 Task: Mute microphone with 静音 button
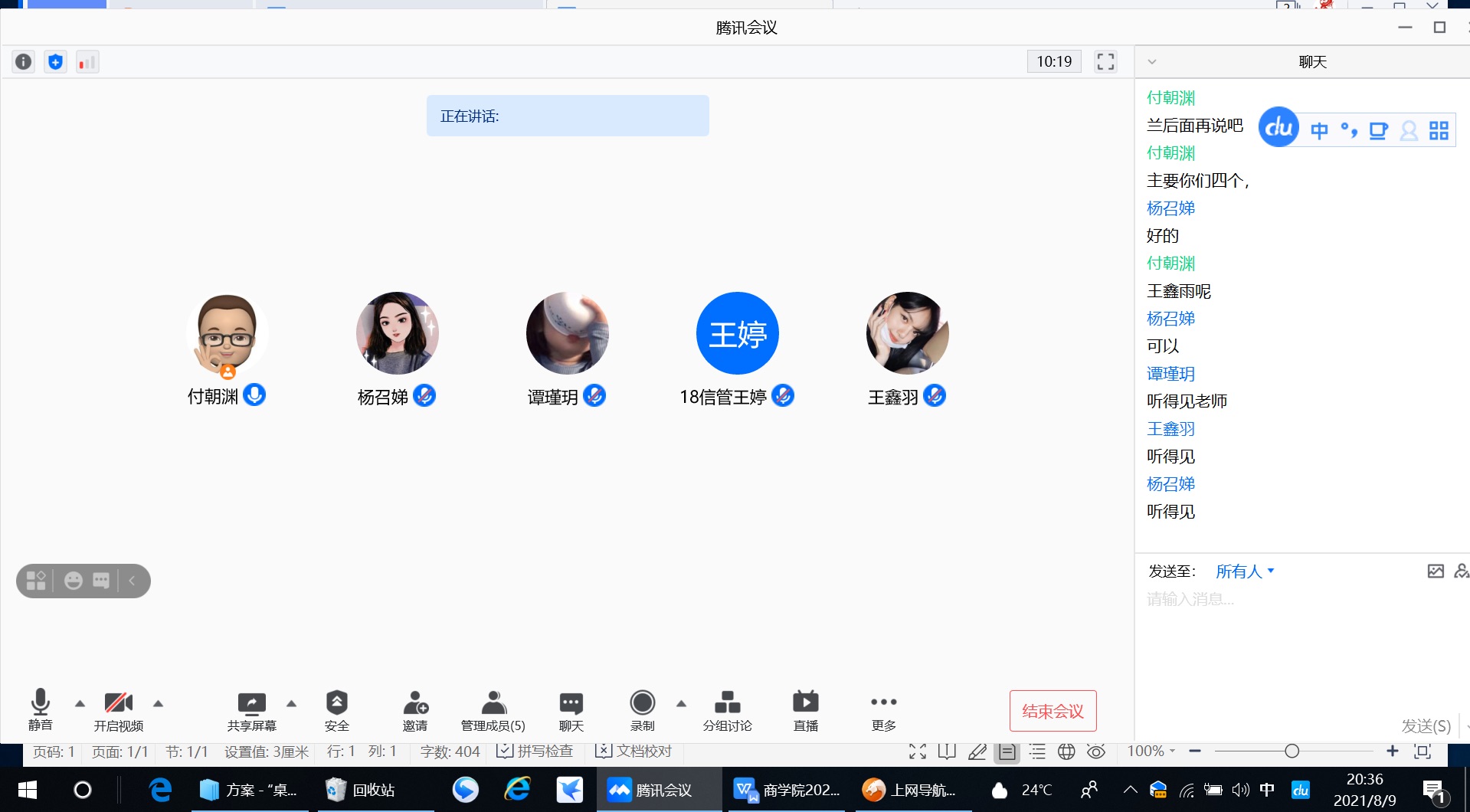(x=41, y=709)
